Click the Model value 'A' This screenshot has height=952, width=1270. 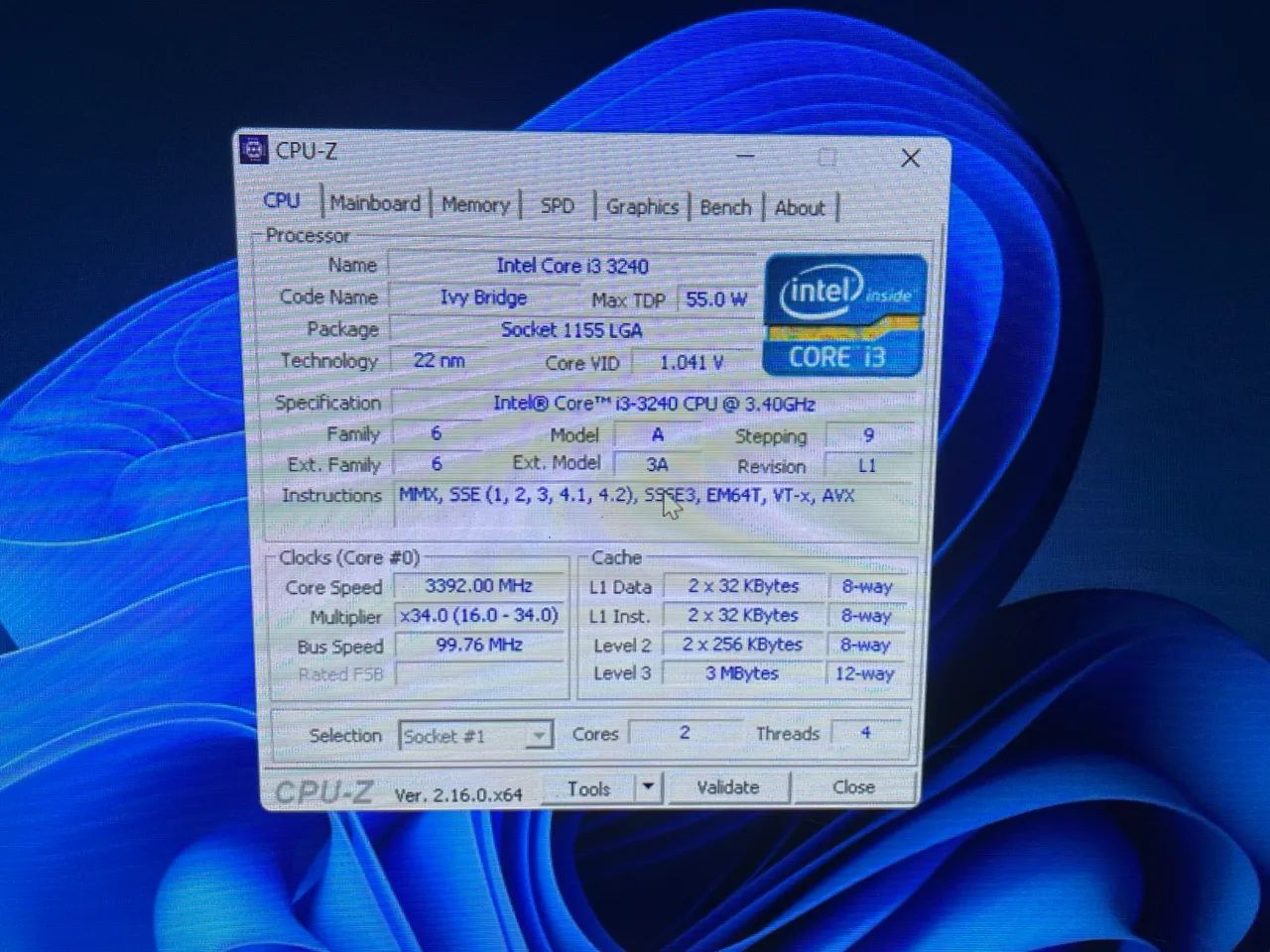point(657,434)
